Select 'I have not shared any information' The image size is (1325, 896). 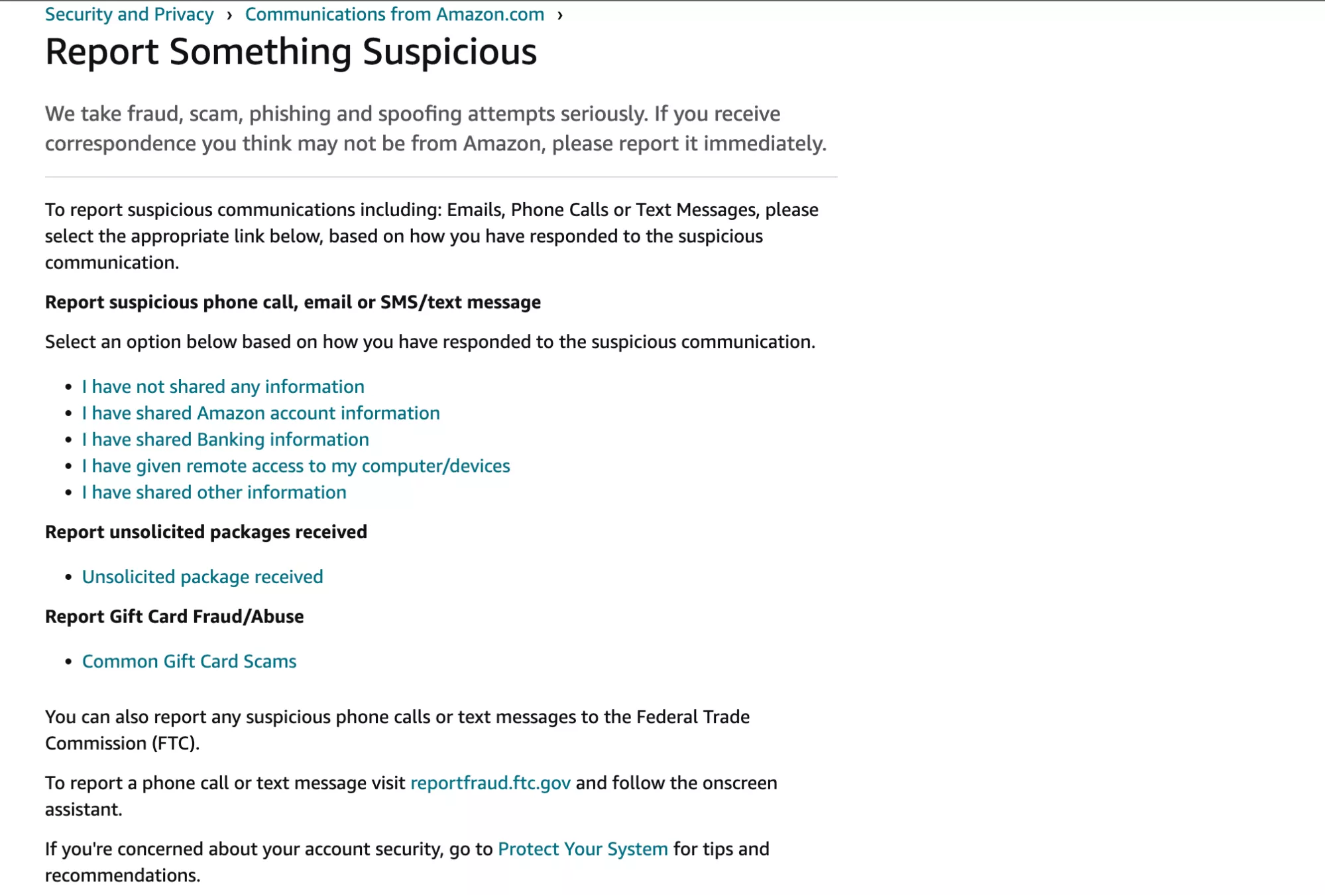coord(223,386)
